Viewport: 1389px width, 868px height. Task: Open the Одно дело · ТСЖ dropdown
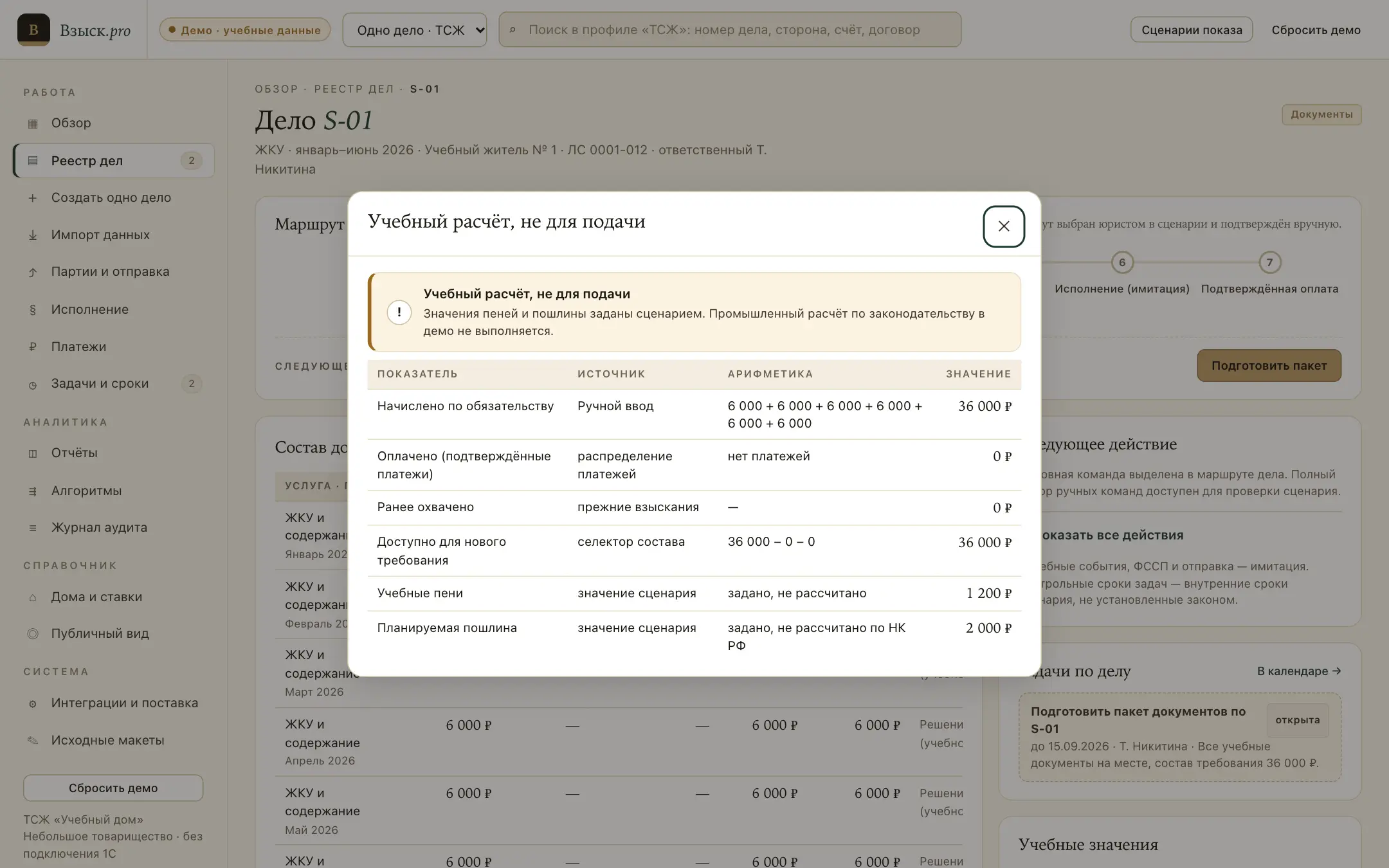tap(414, 30)
